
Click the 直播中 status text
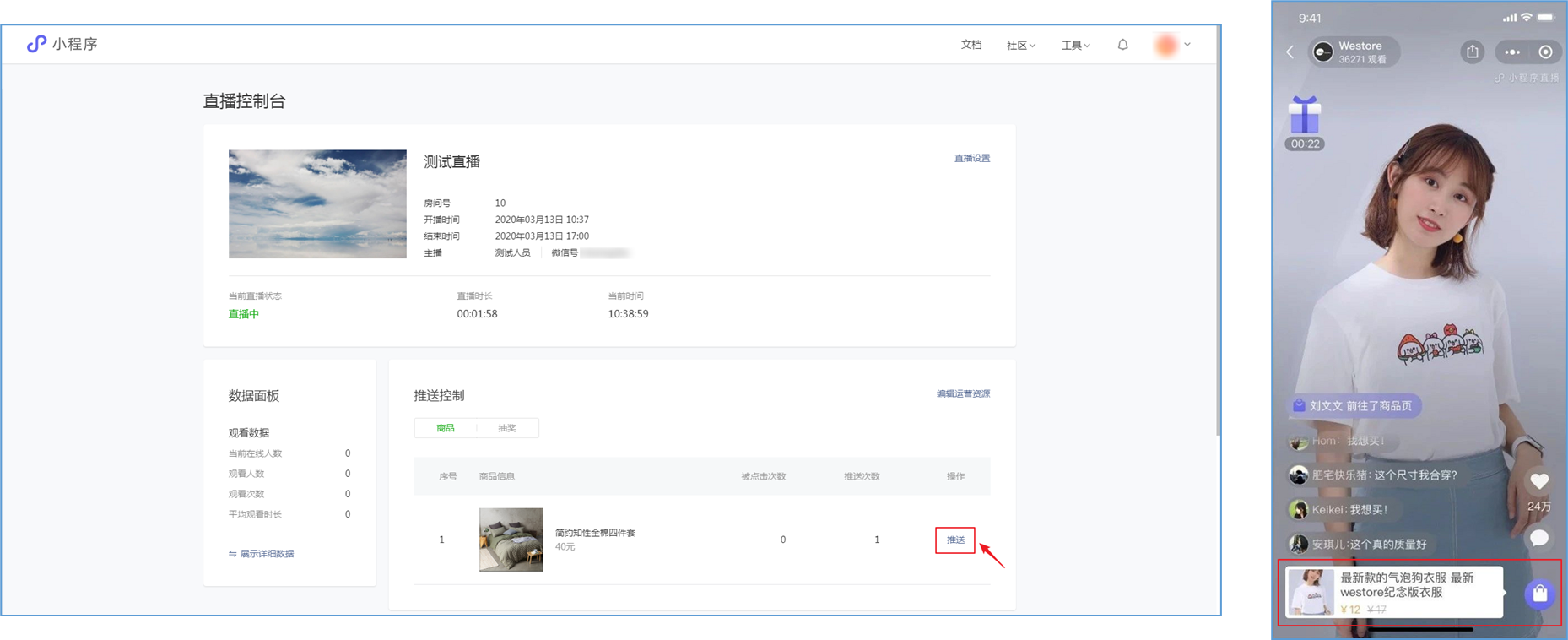click(x=244, y=314)
